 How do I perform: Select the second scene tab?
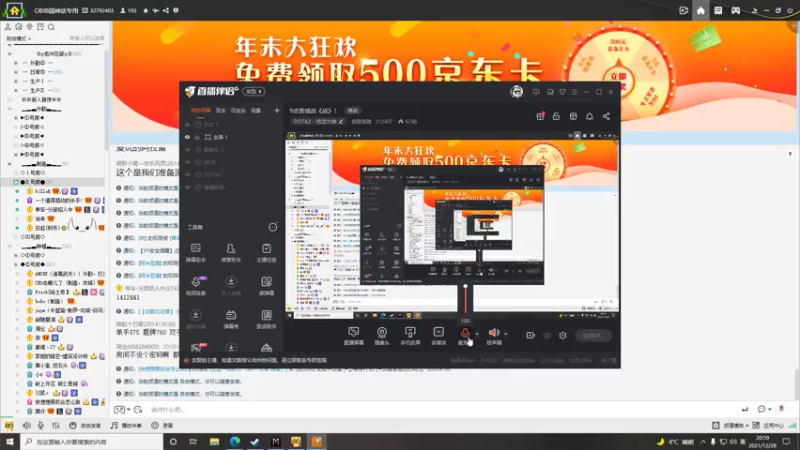coord(220,110)
